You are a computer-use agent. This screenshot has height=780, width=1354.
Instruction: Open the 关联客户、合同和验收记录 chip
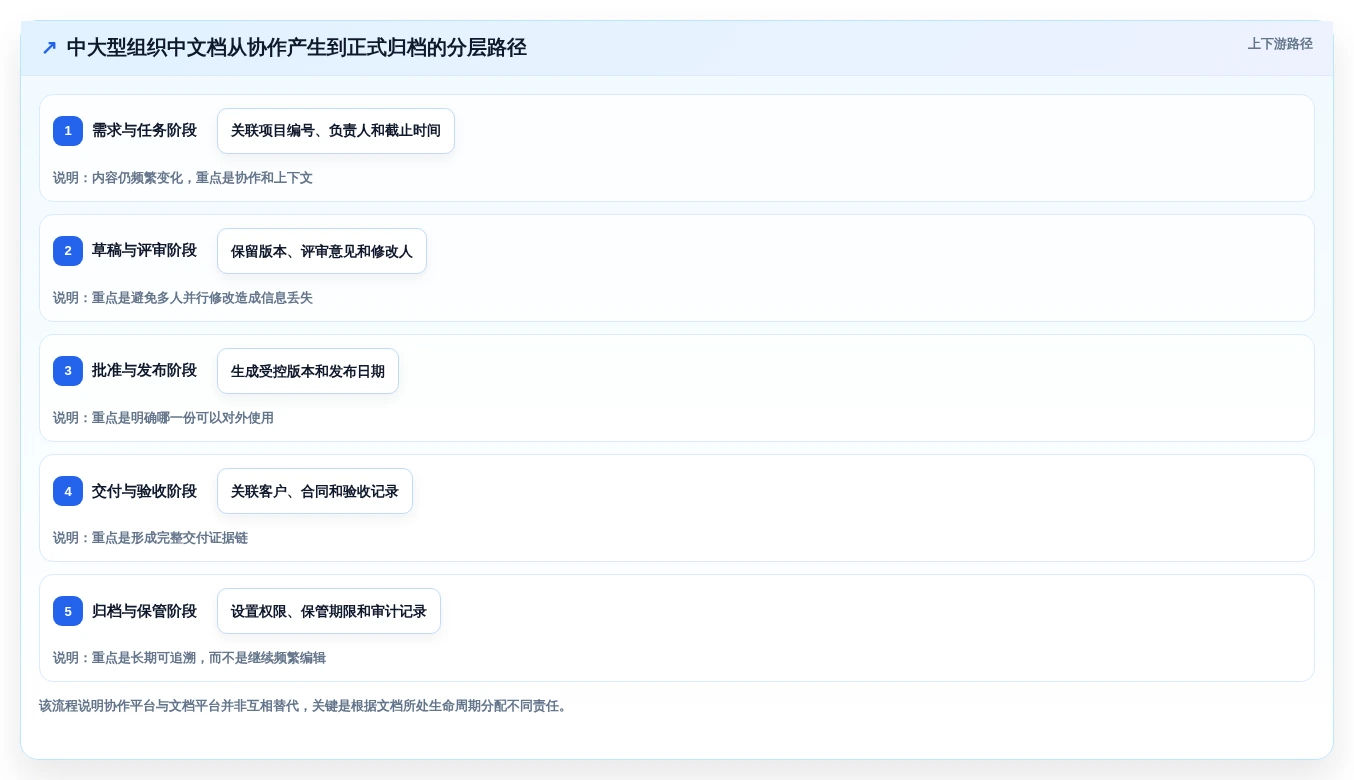coord(315,491)
